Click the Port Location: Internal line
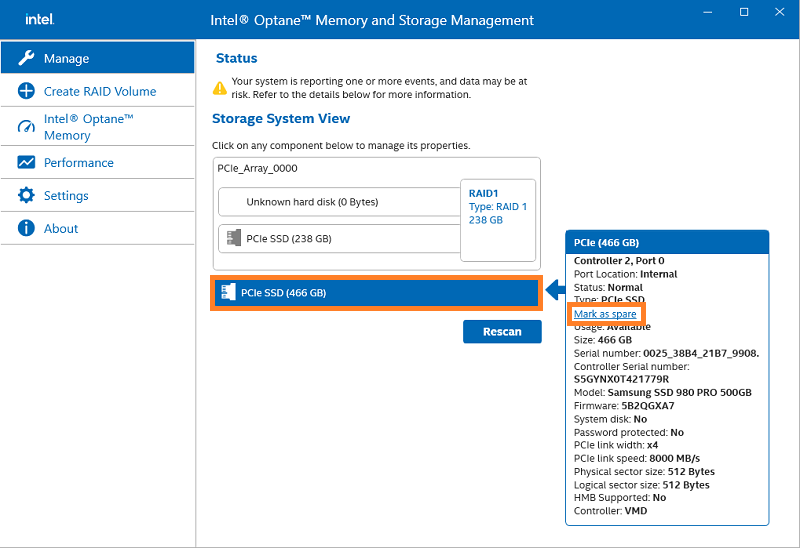Image resolution: width=800 pixels, height=548 pixels. [625, 274]
